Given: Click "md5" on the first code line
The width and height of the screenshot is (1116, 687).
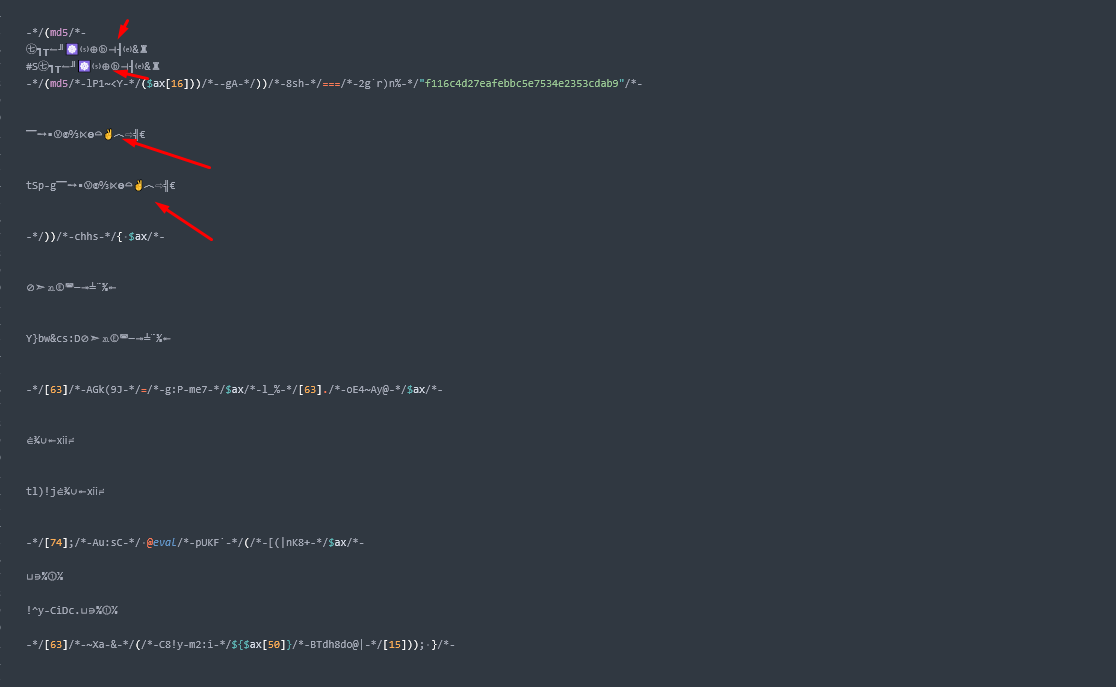Looking at the screenshot, I should coord(59,32).
